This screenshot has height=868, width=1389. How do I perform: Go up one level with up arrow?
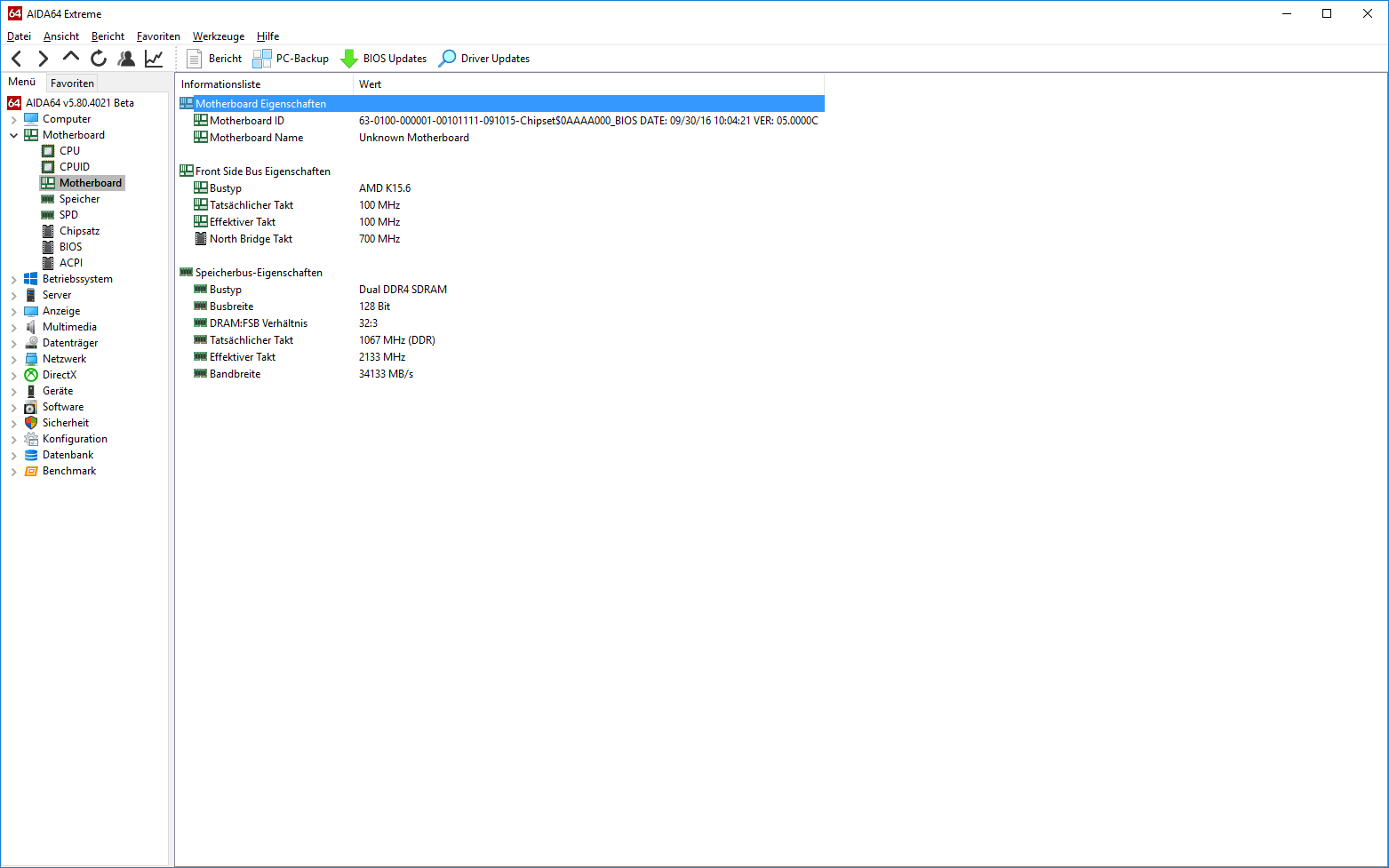[71, 58]
